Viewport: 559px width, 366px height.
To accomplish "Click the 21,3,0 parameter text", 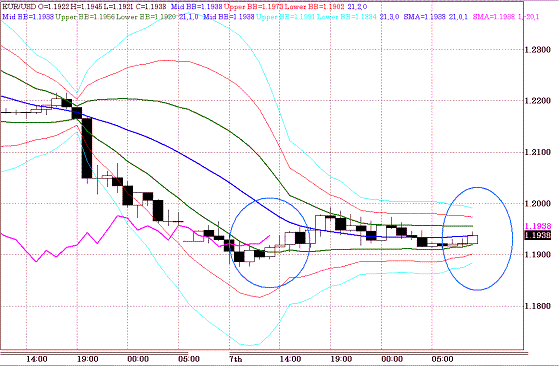I will (389, 17).
